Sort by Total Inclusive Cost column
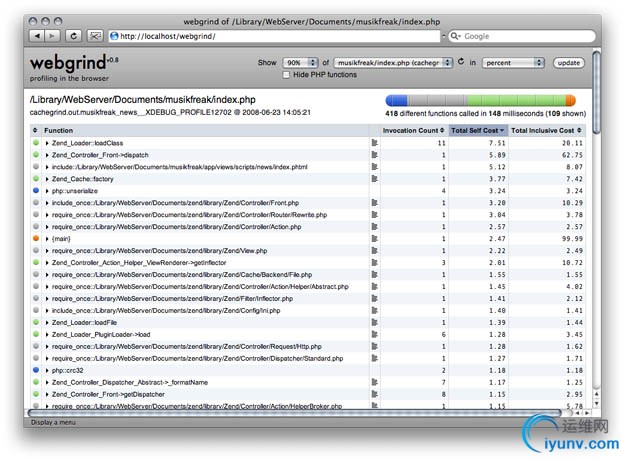The width and height of the screenshot is (625, 460). click(x=546, y=130)
